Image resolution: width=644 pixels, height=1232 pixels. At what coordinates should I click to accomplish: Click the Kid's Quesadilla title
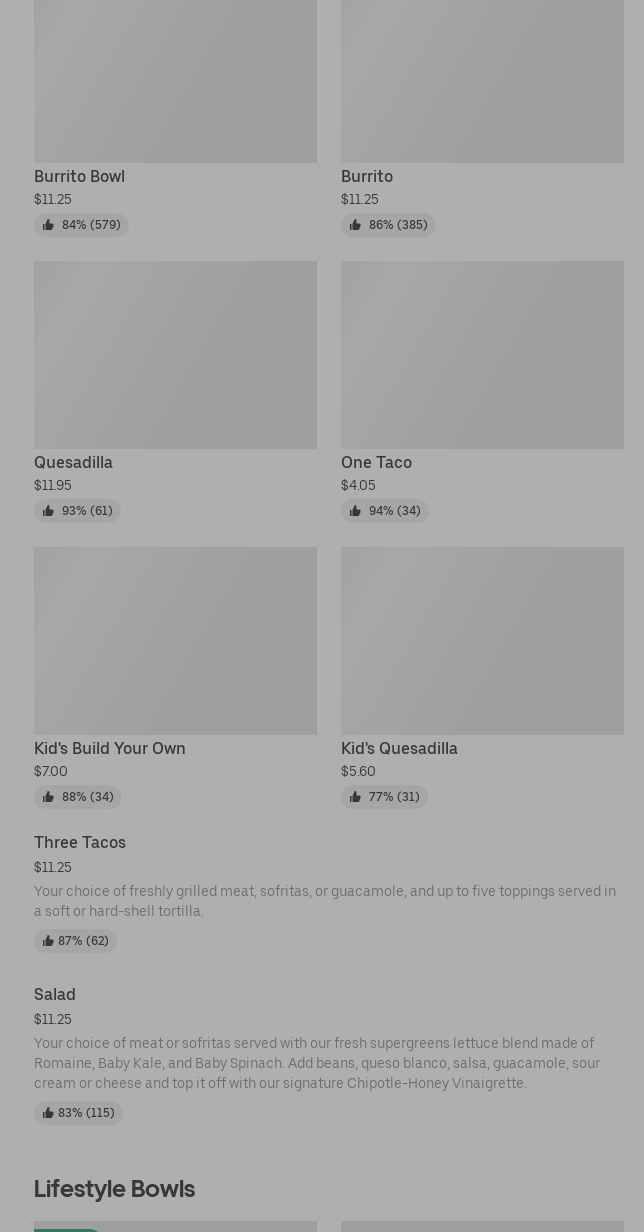(x=399, y=749)
